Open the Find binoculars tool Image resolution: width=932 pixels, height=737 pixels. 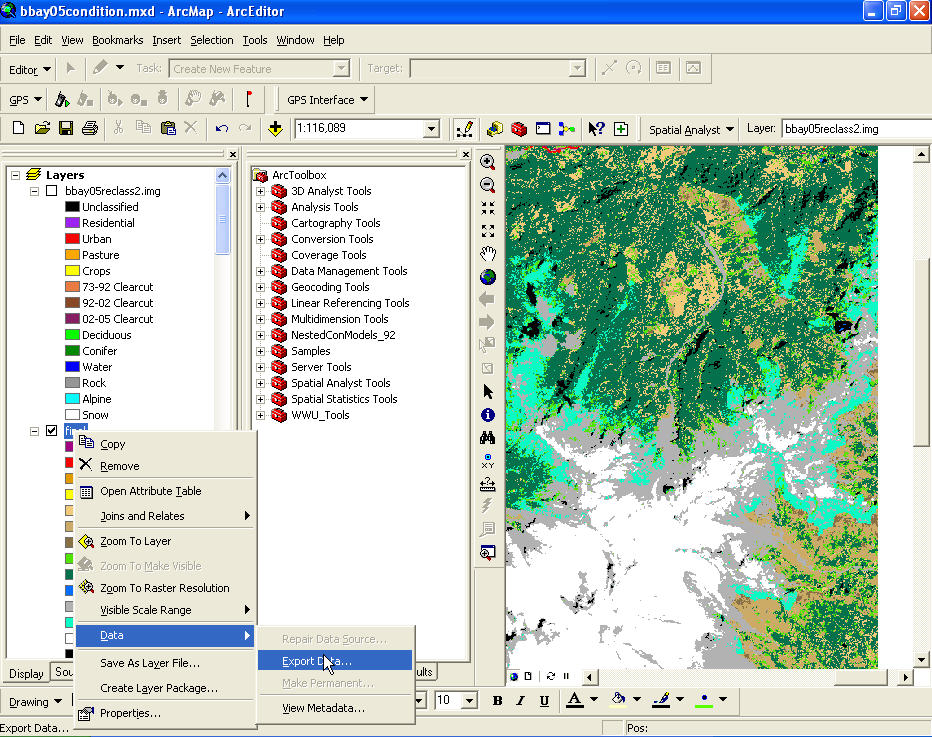point(487,438)
